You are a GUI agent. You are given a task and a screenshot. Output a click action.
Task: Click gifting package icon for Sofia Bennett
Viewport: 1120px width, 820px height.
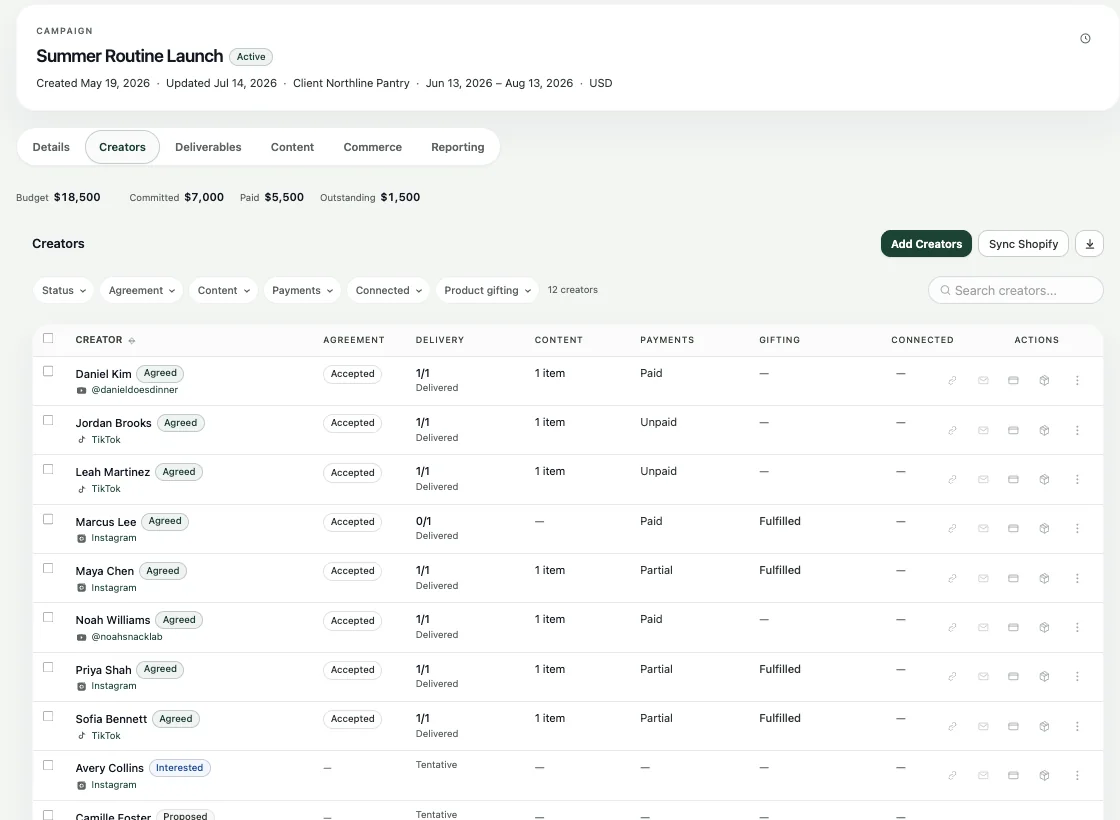point(1044,726)
